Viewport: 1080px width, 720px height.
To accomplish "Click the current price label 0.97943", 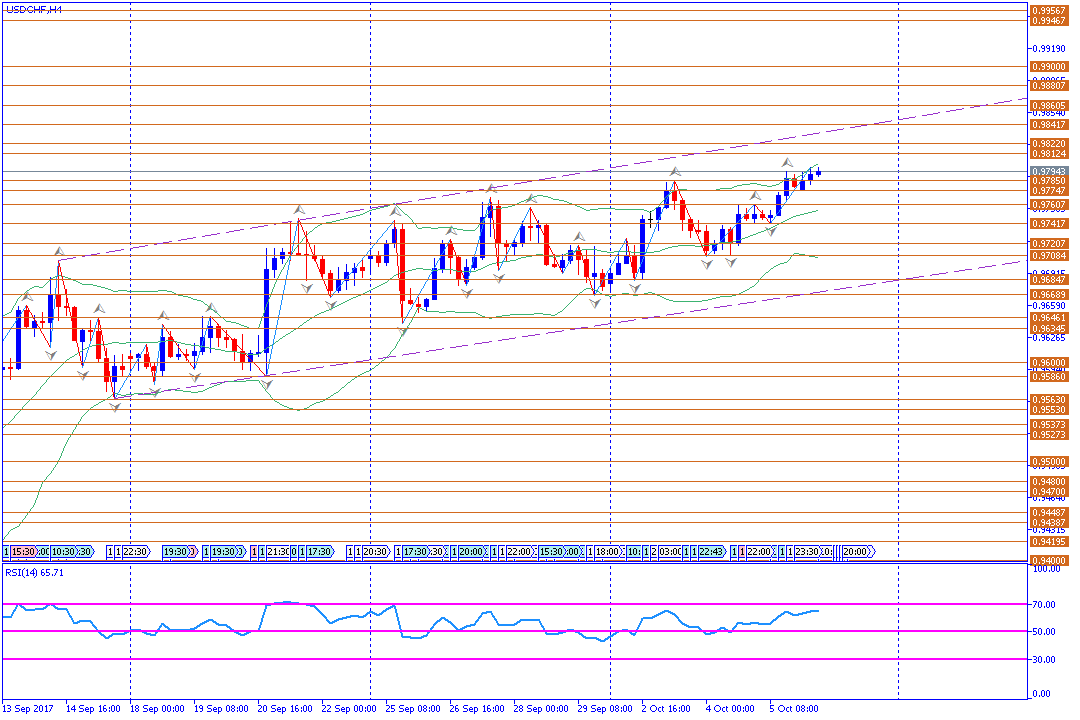I will pyautogui.click(x=1048, y=171).
